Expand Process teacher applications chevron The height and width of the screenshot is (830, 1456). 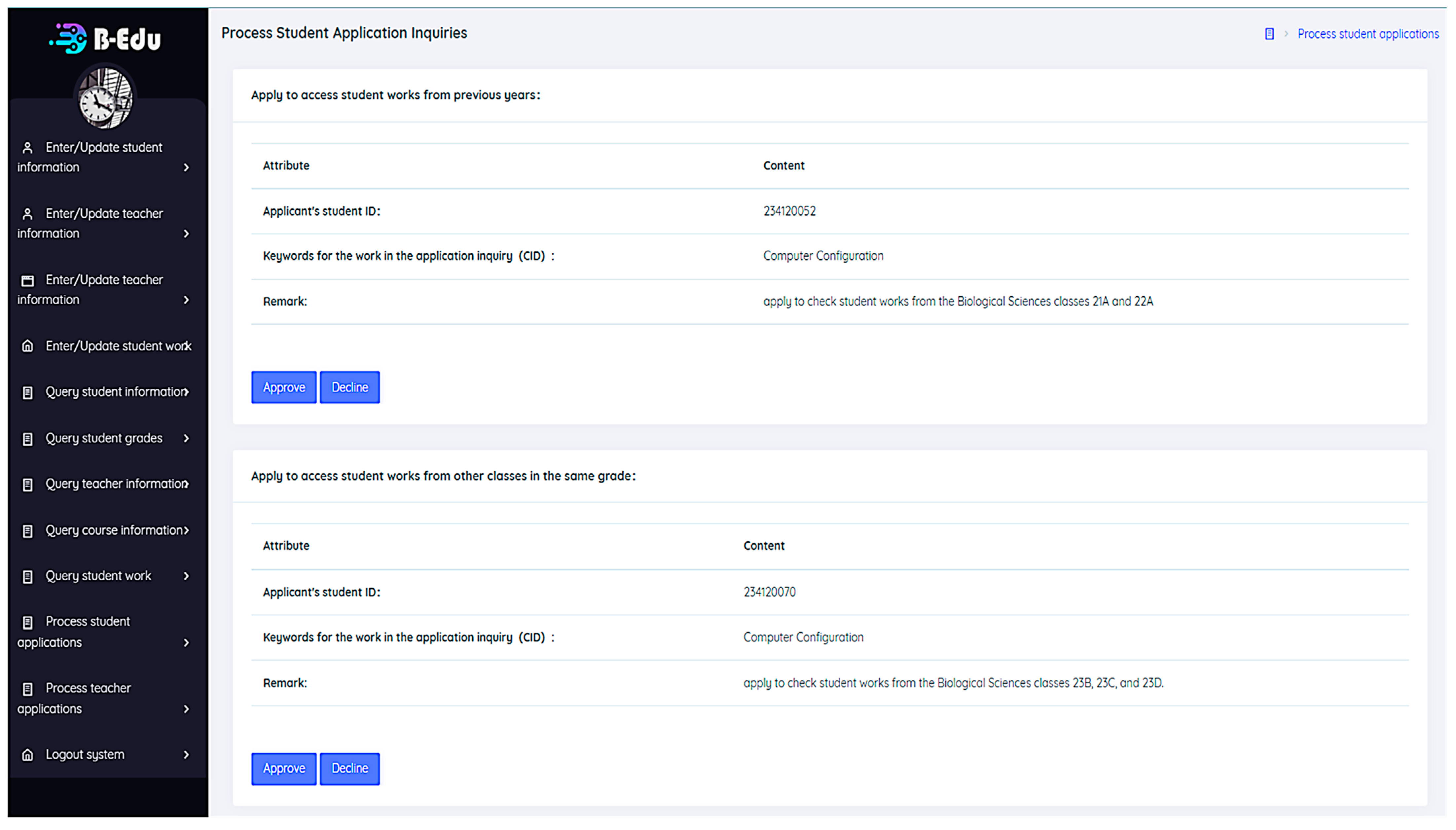186,708
